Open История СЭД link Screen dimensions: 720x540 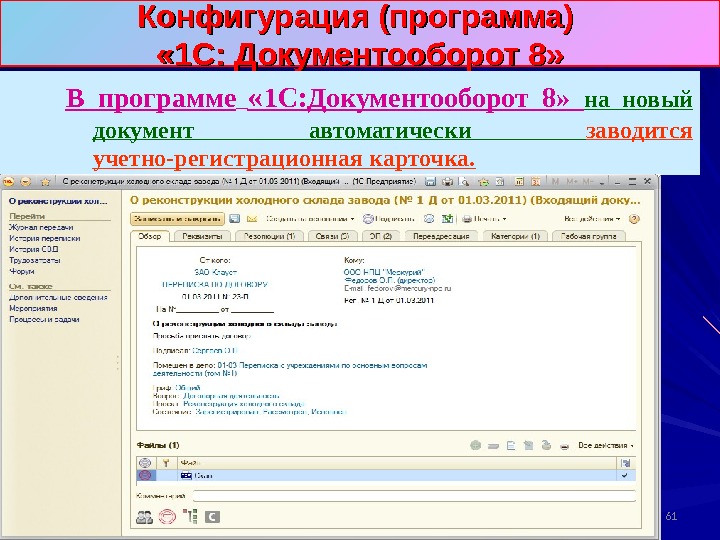point(34,249)
